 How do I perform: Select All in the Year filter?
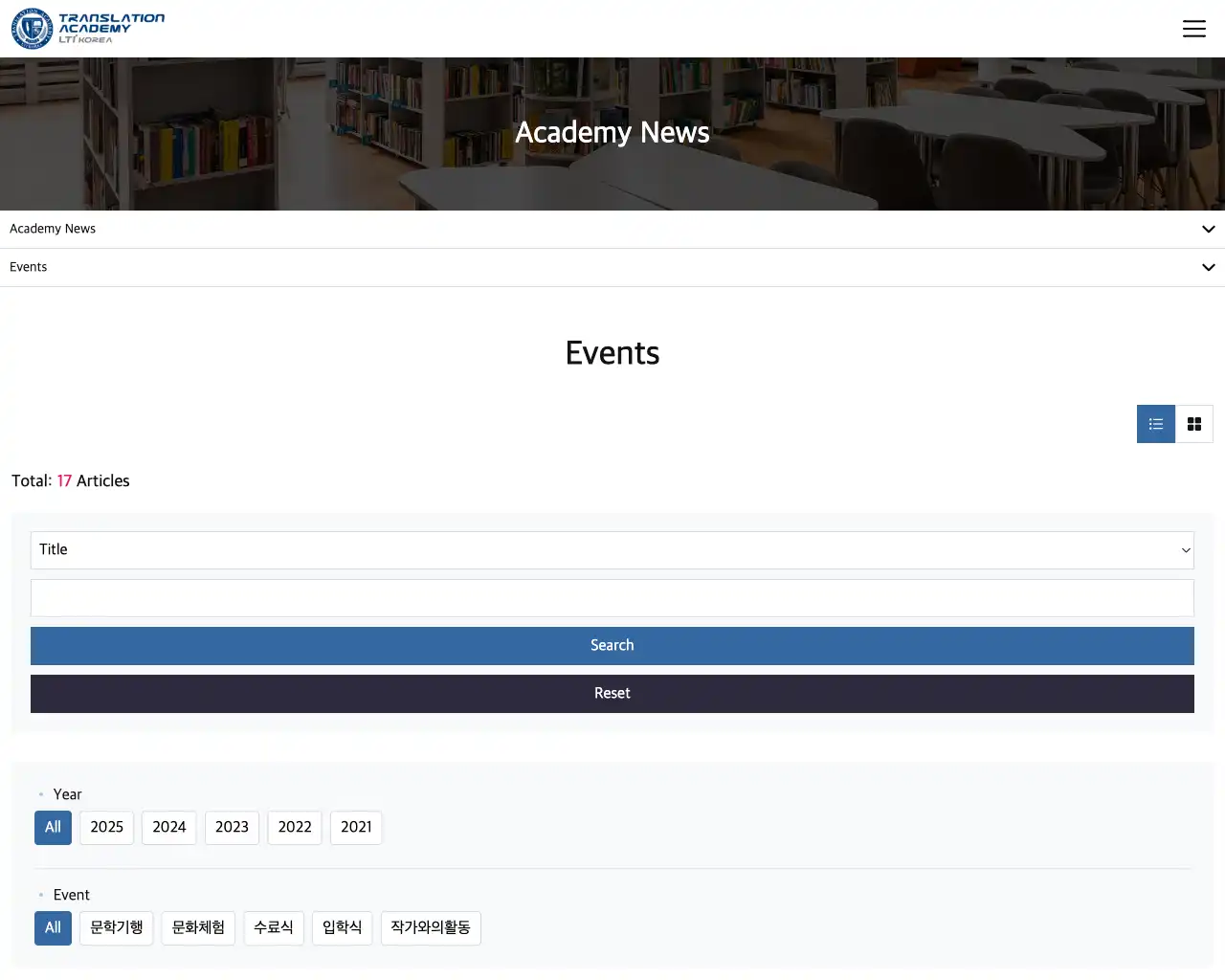tap(53, 828)
